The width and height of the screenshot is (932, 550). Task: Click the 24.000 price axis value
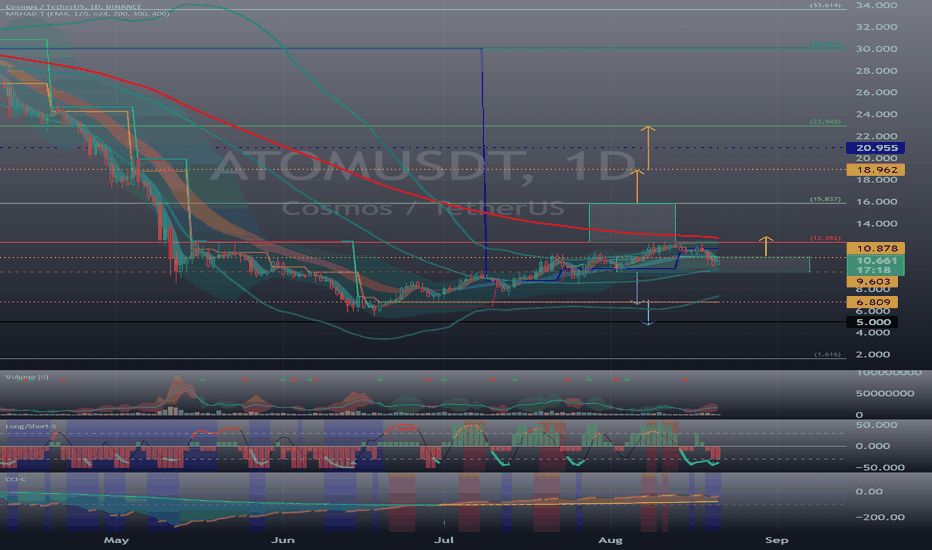click(876, 114)
